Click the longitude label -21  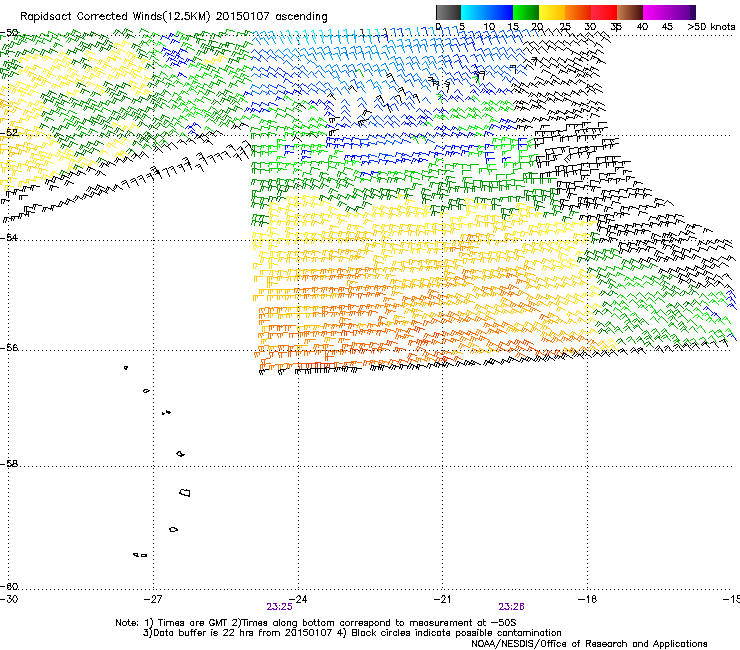tap(442, 599)
